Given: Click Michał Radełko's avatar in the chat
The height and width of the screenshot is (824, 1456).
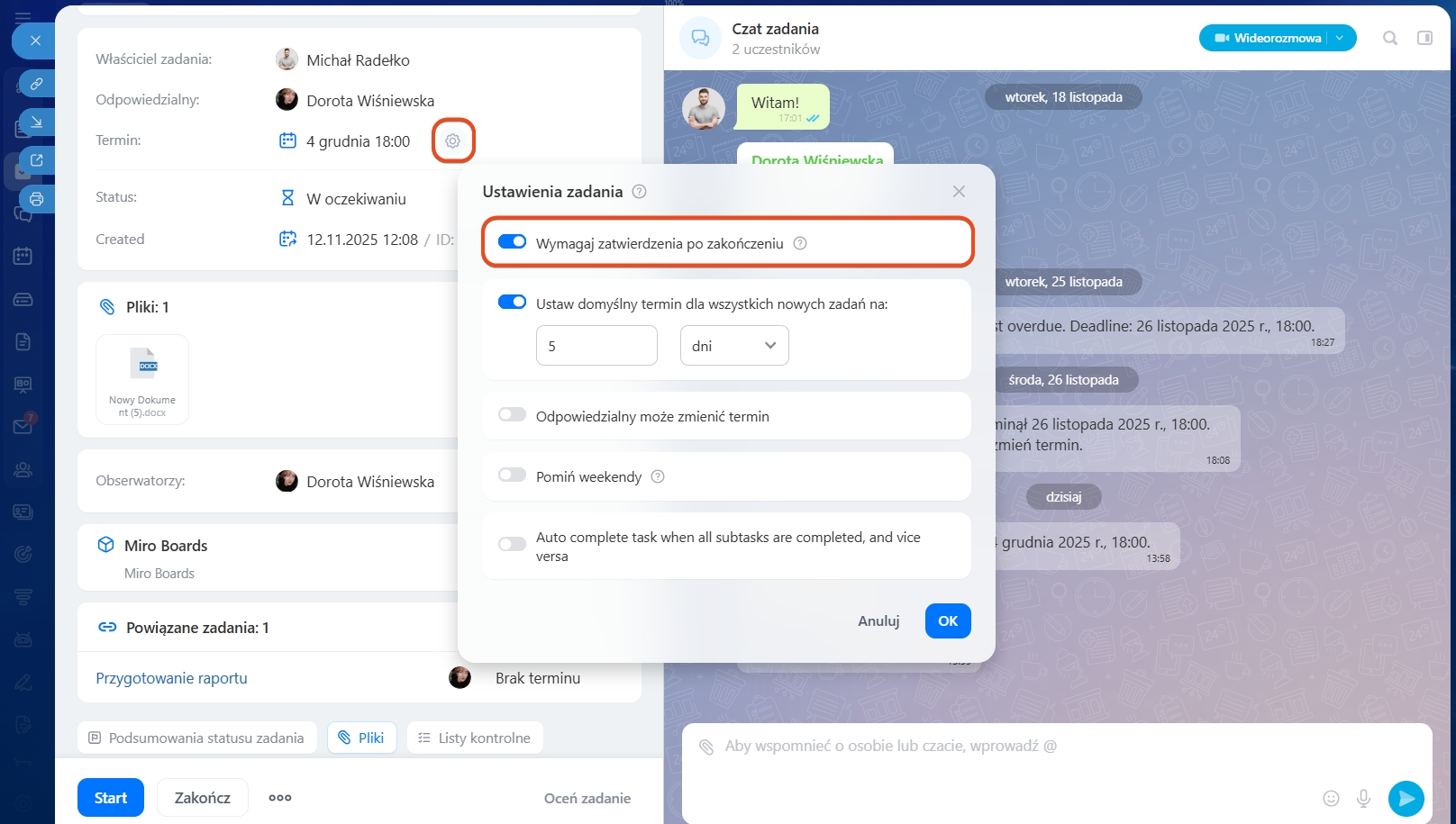Looking at the screenshot, I should pos(704,108).
